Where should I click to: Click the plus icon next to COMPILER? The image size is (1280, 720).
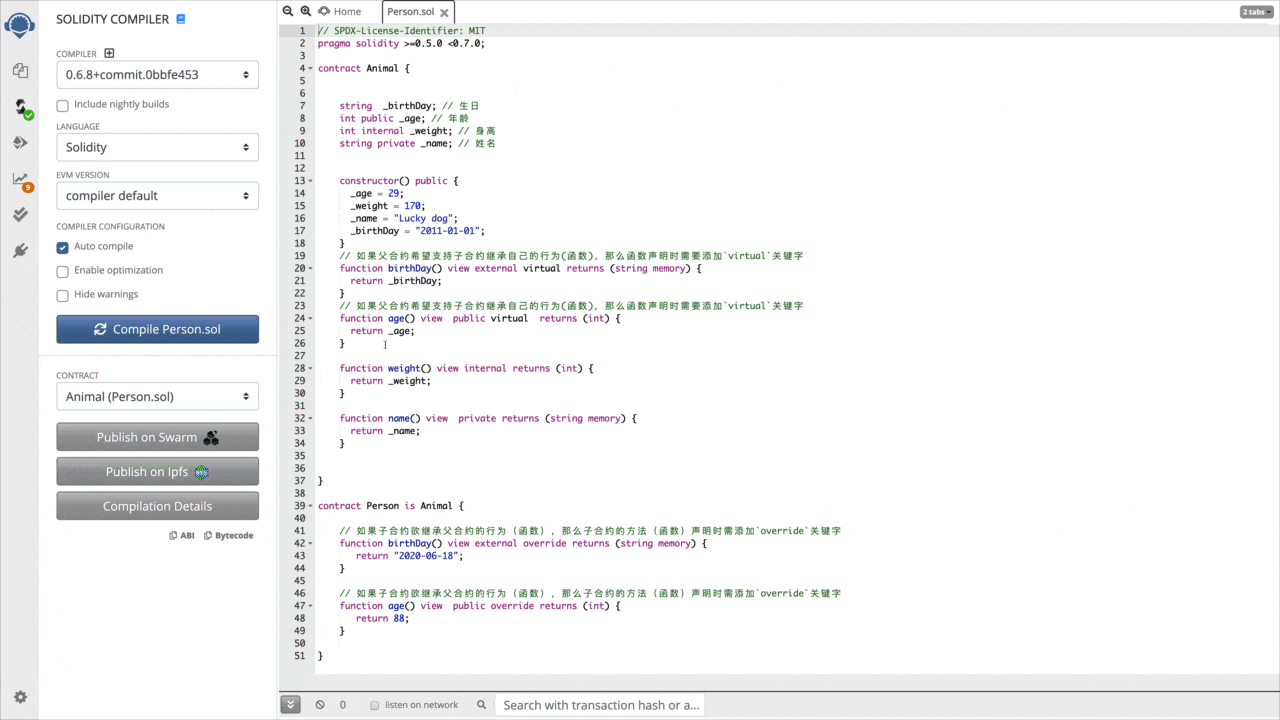(x=110, y=54)
